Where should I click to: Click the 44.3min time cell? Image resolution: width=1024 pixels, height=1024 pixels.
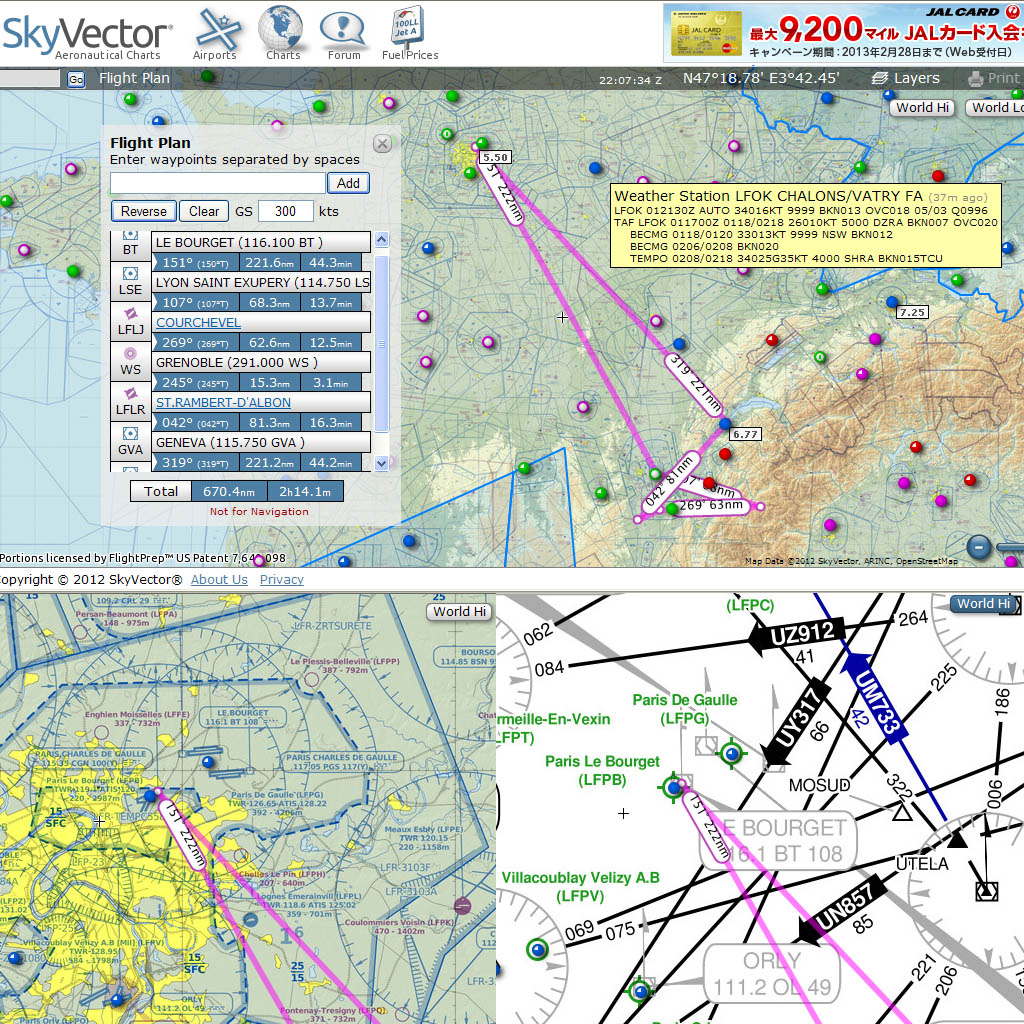330,263
